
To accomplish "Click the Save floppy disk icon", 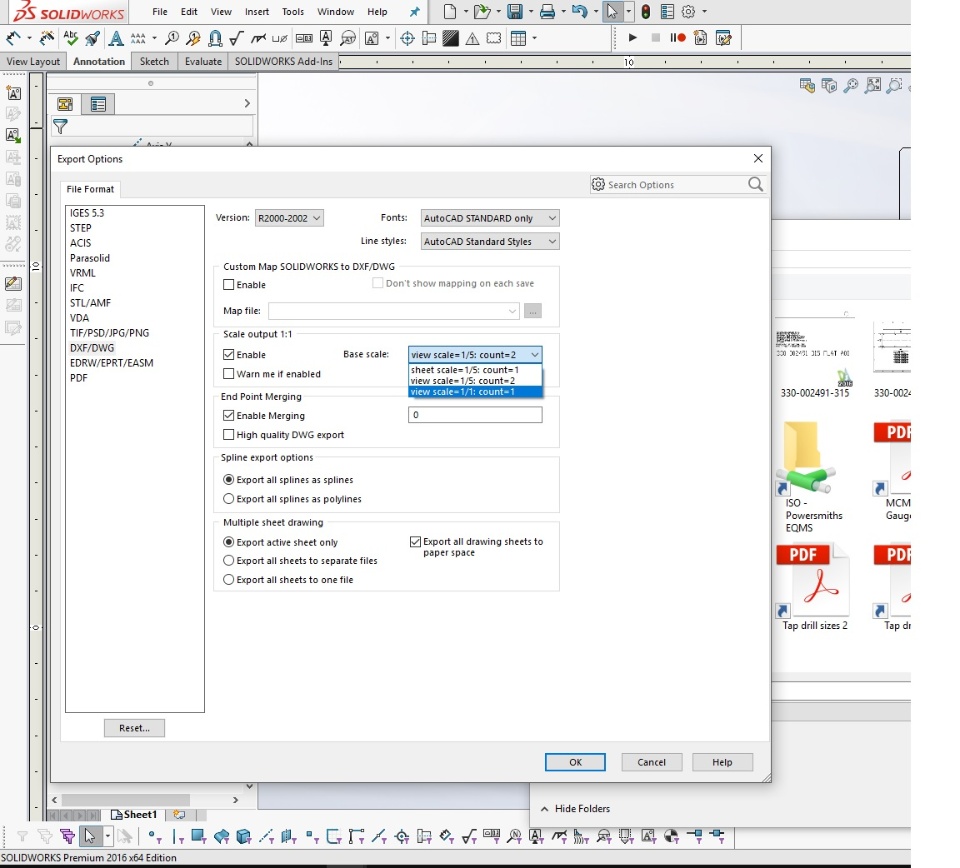I will point(515,12).
